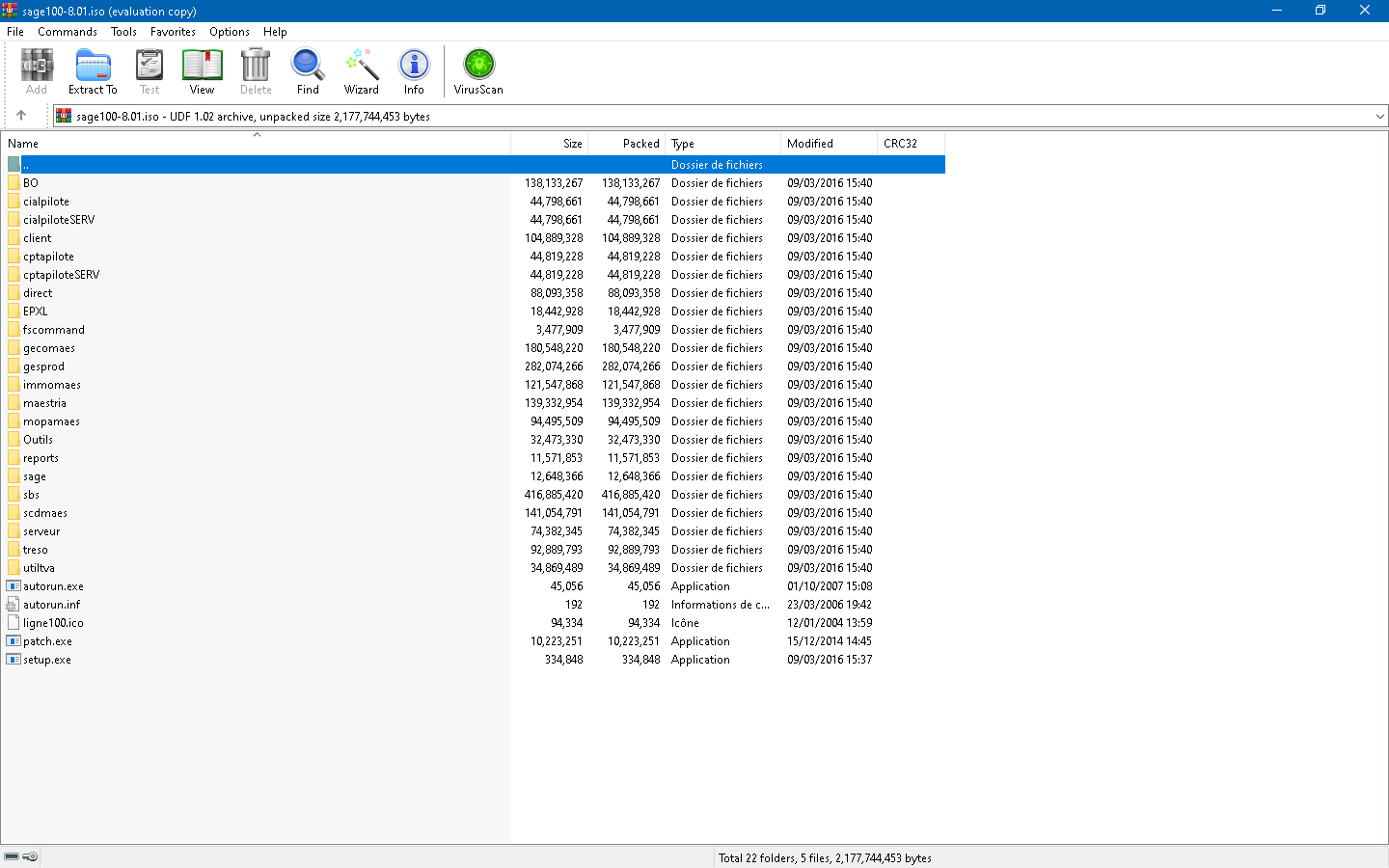1389x868 pixels.
Task: Open the Commands menu
Action: coord(68,31)
